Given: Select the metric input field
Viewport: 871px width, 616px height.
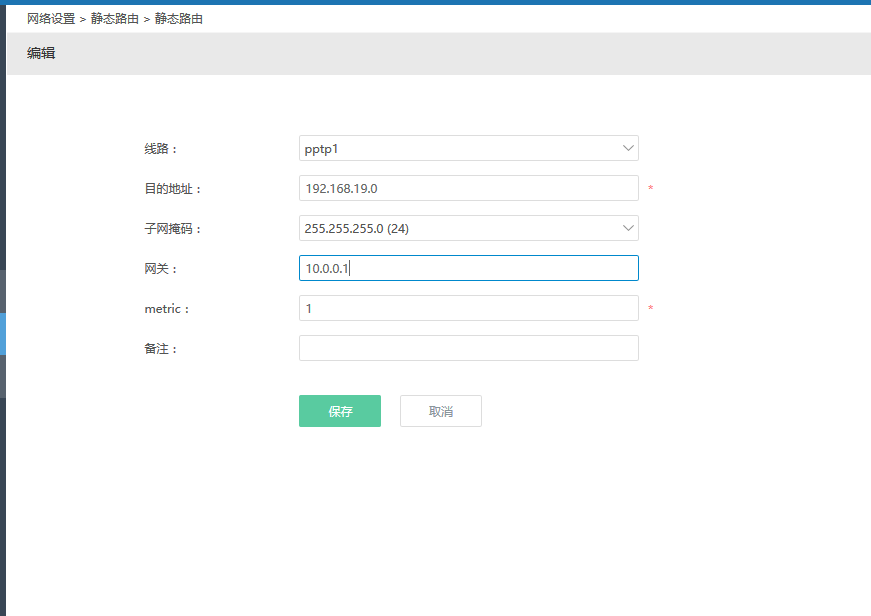Looking at the screenshot, I should 468,308.
